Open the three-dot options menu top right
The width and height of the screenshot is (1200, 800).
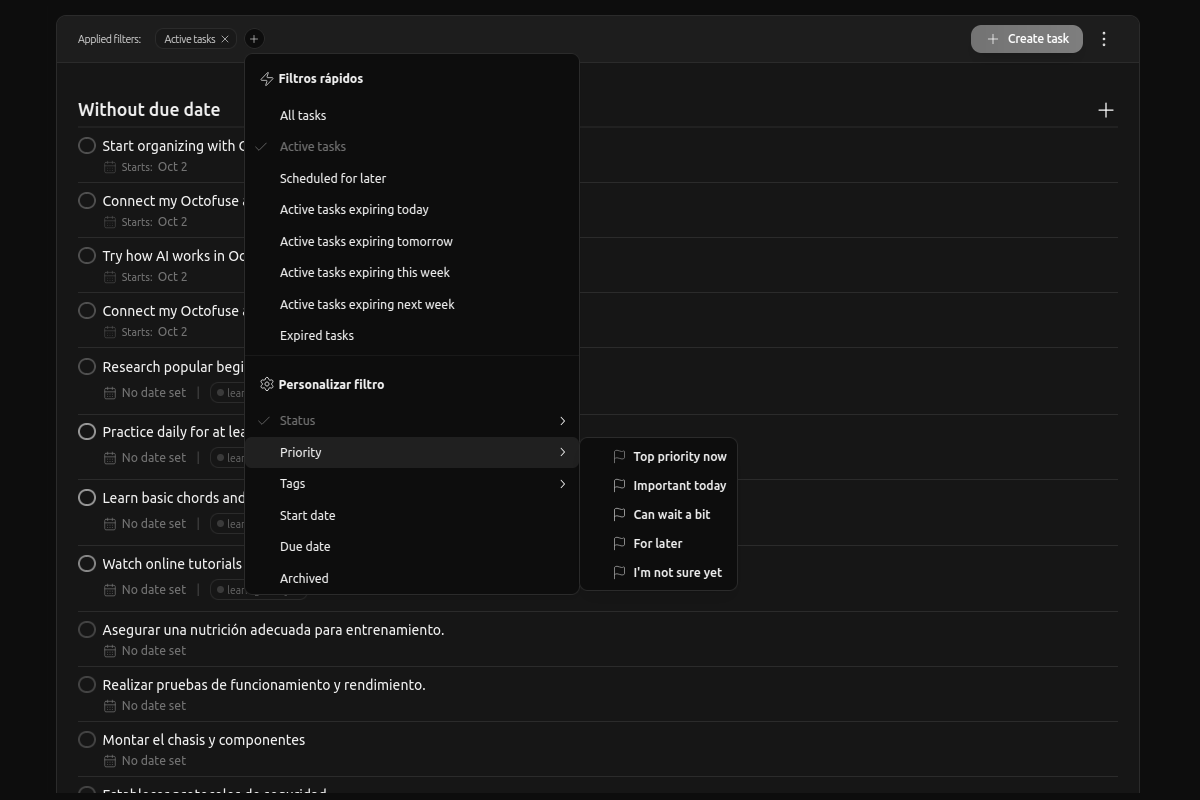(1104, 38)
